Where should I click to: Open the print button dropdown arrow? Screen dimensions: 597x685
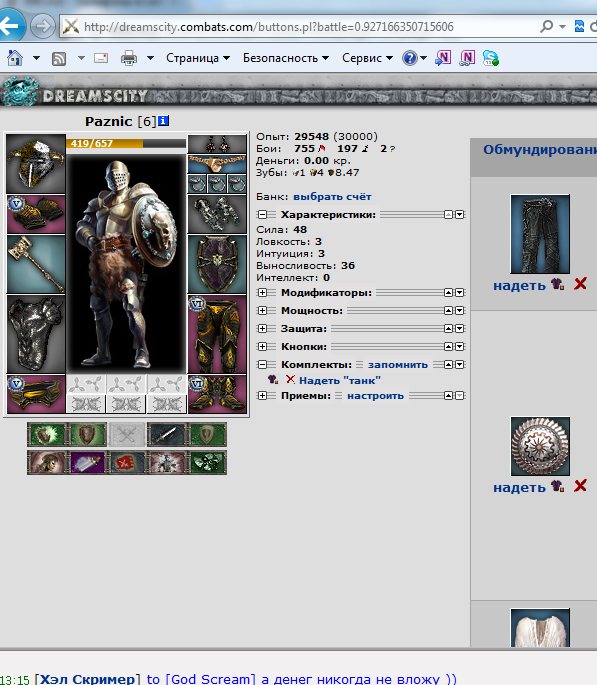150,58
